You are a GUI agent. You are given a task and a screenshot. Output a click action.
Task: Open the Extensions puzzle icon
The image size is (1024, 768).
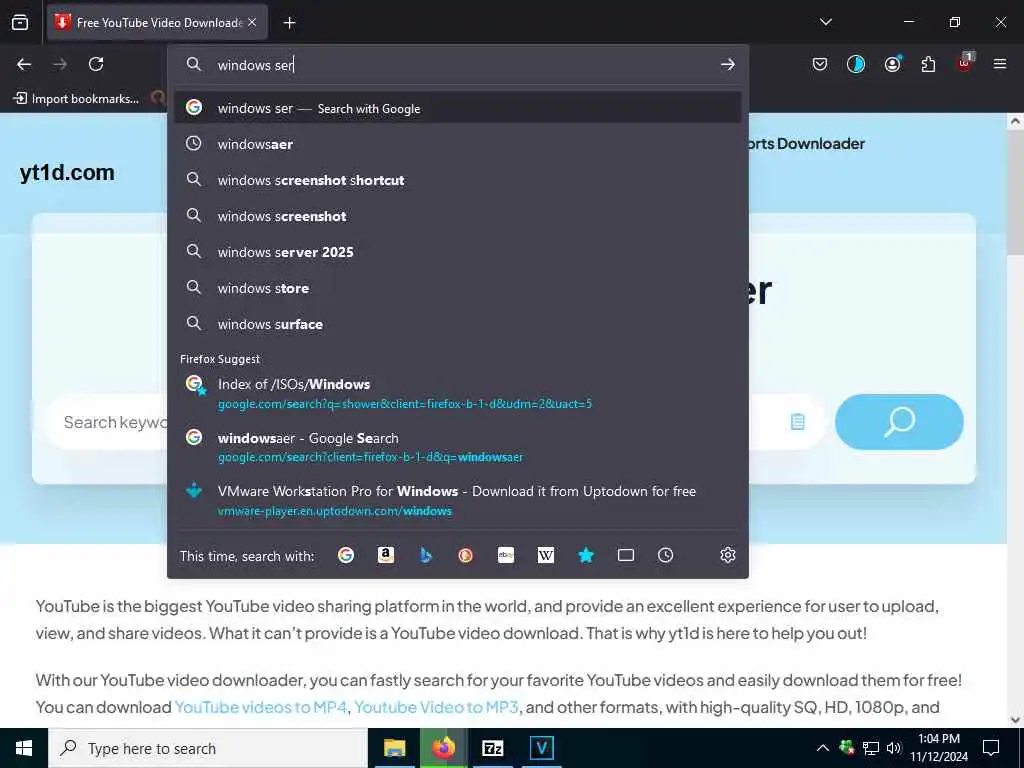click(928, 64)
